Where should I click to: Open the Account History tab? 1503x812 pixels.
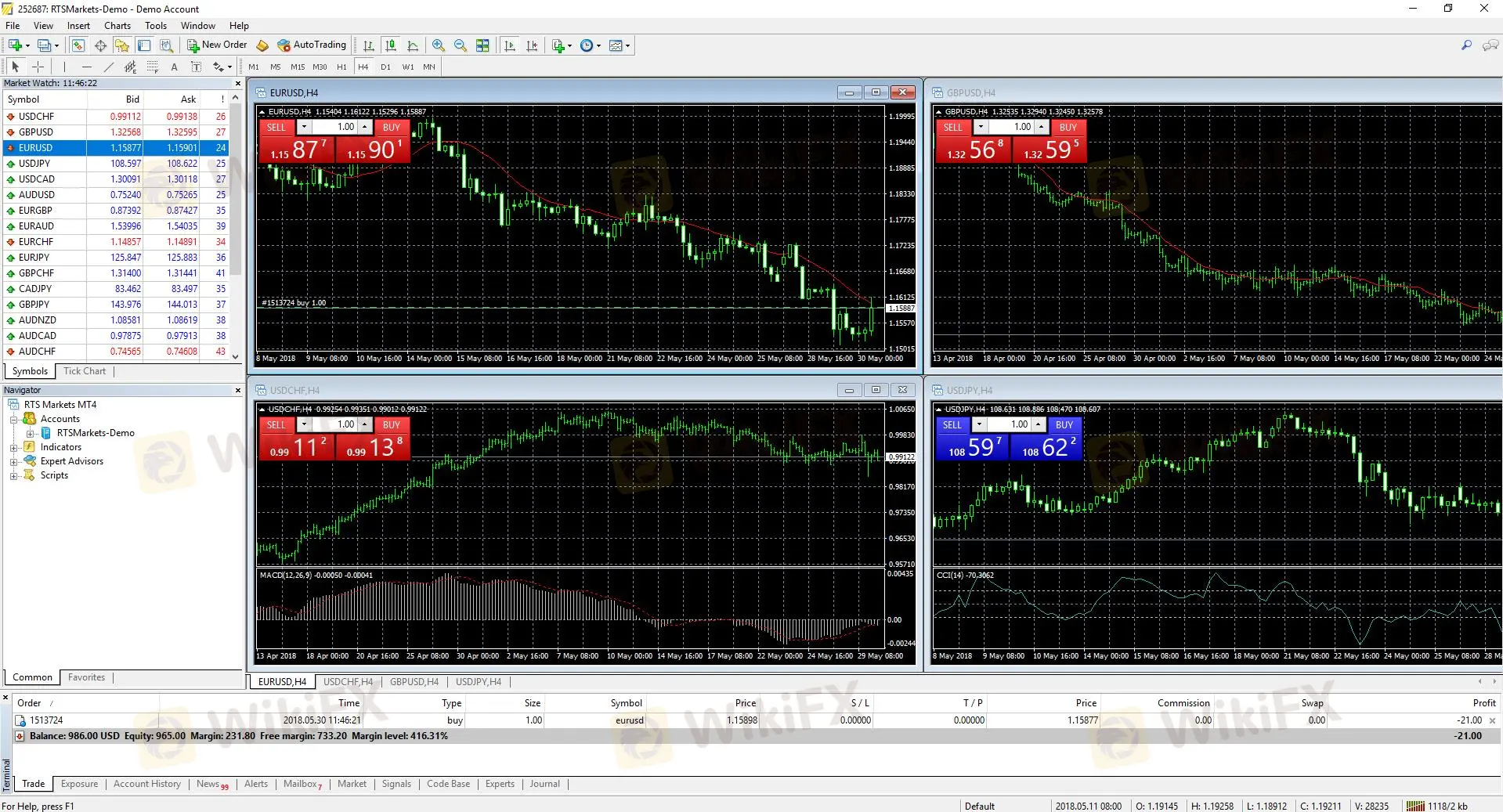coord(146,784)
